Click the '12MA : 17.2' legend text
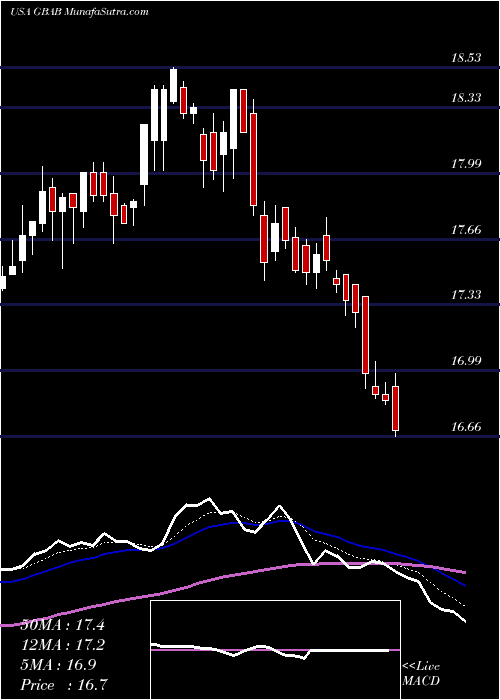This screenshot has width=500, height=700. pyautogui.click(x=62, y=645)
